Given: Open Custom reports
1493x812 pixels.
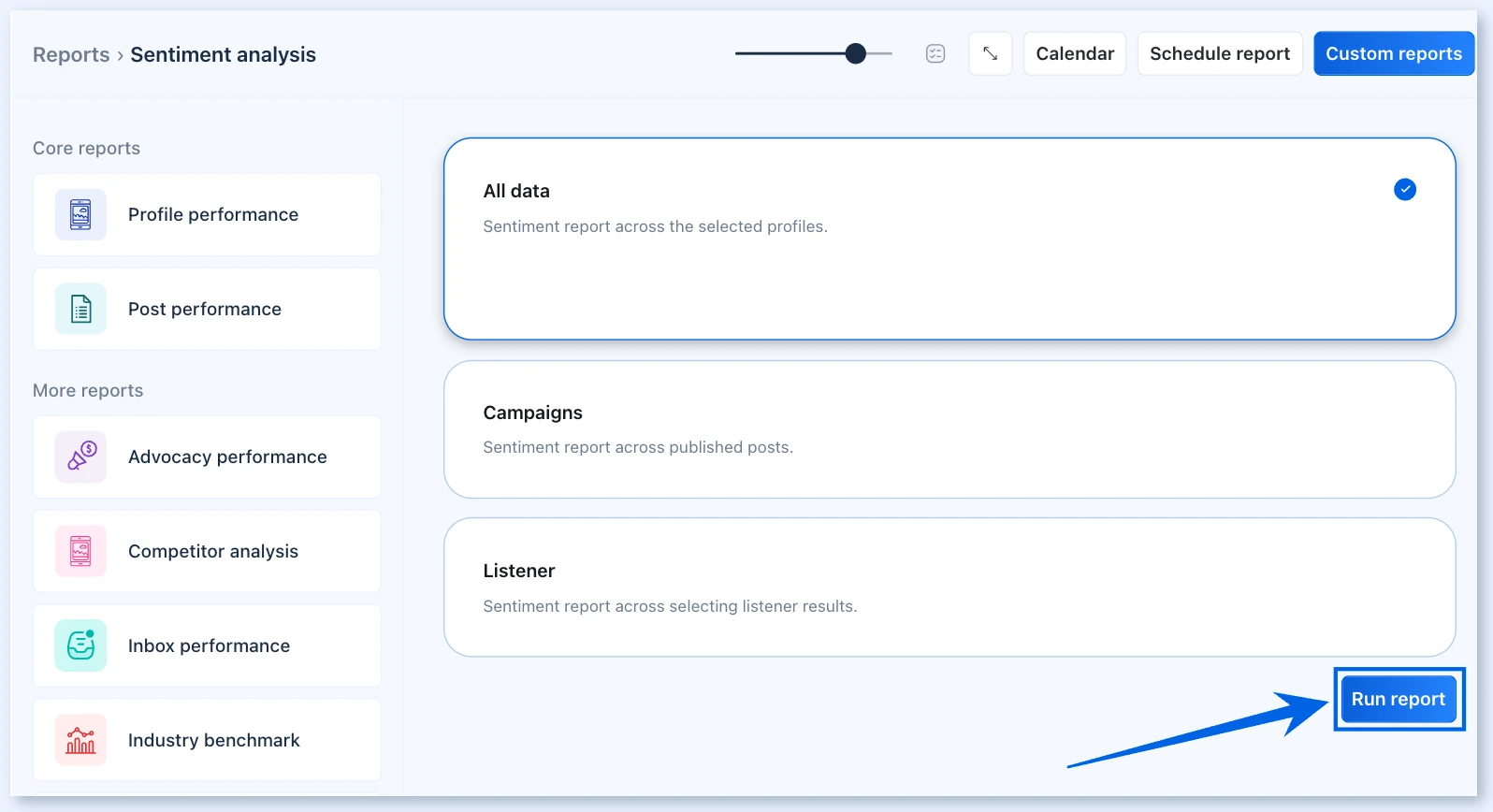Looking at the screenshot, I should 1394,53.
